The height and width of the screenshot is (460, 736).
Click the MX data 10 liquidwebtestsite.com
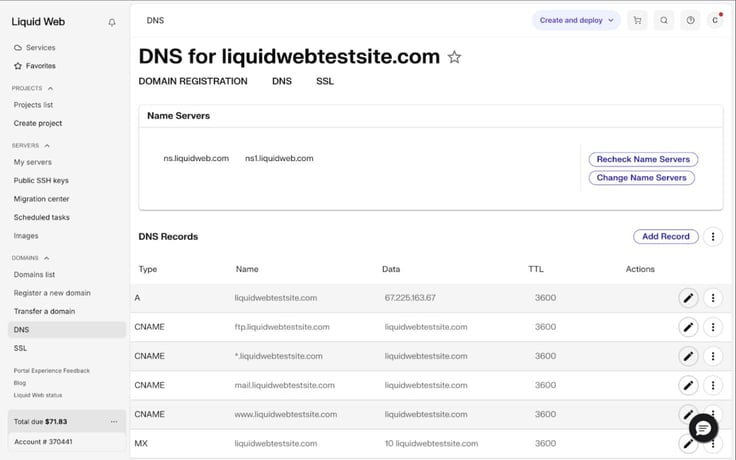(x=431, y=444)
